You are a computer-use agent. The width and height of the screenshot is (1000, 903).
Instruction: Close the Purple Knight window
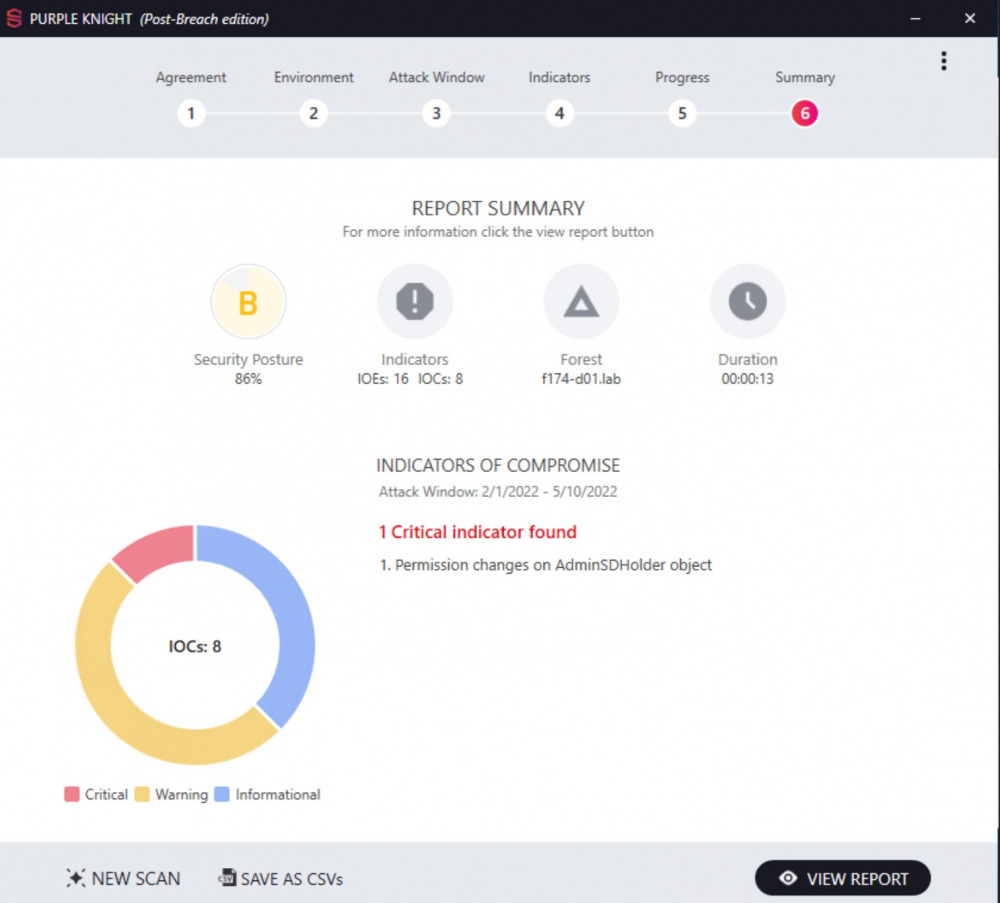pyautogui.click(x=970, y=18)
